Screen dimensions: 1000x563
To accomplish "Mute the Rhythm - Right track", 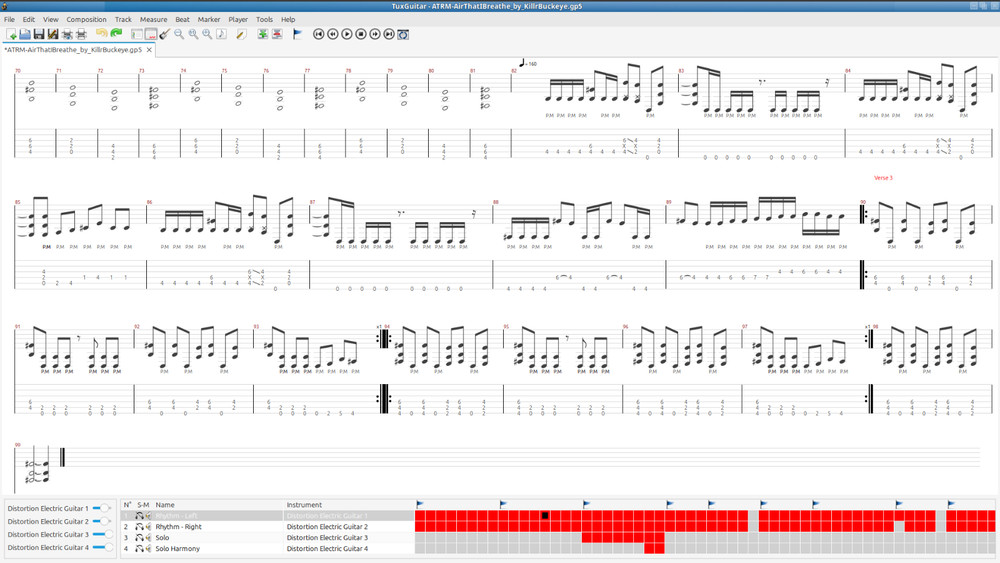I will pyautogui.click(x=148, y=527).
